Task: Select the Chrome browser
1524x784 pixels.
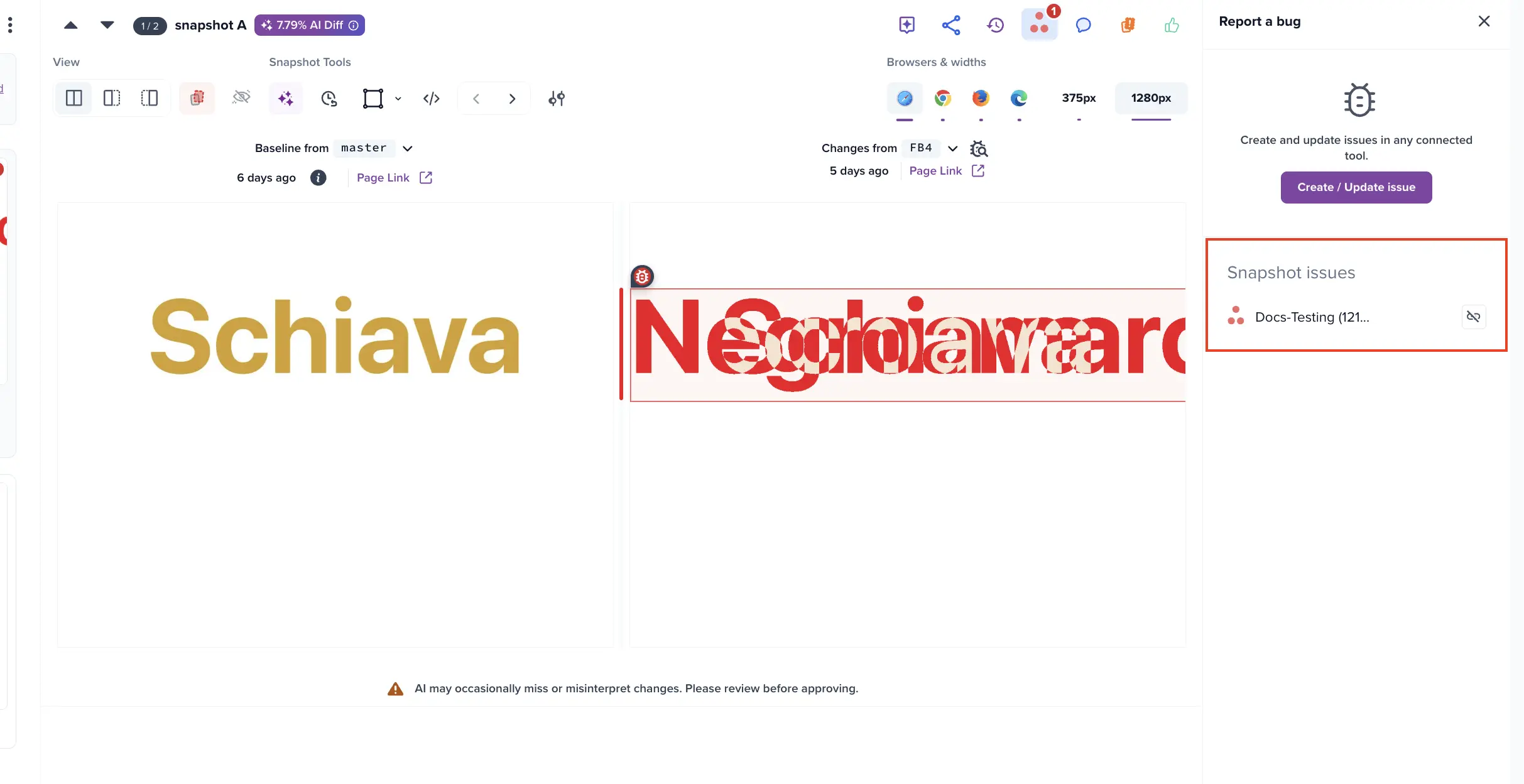Action: pyautogui.click(x=943, y=98)
